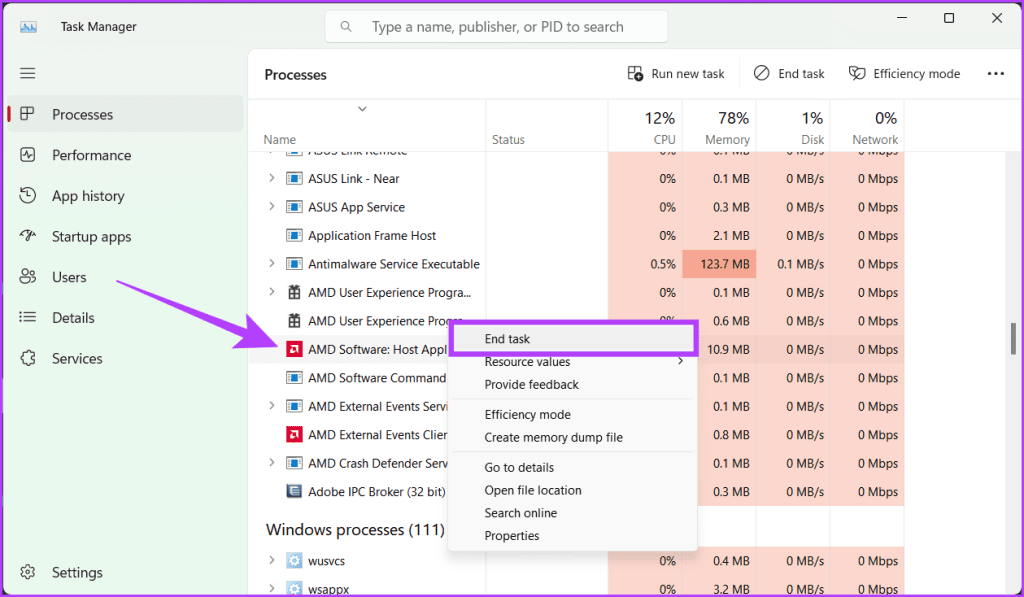This screenshot has width=1024, height=597.
Task: Expand Antimalware Service Executable row
Action: (271, 264)
